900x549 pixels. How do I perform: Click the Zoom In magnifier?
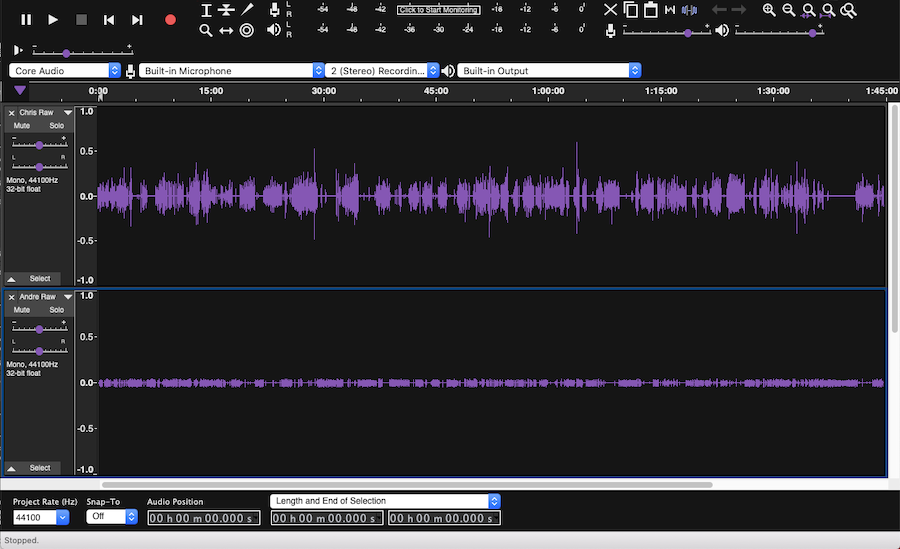tap(769, 10)
